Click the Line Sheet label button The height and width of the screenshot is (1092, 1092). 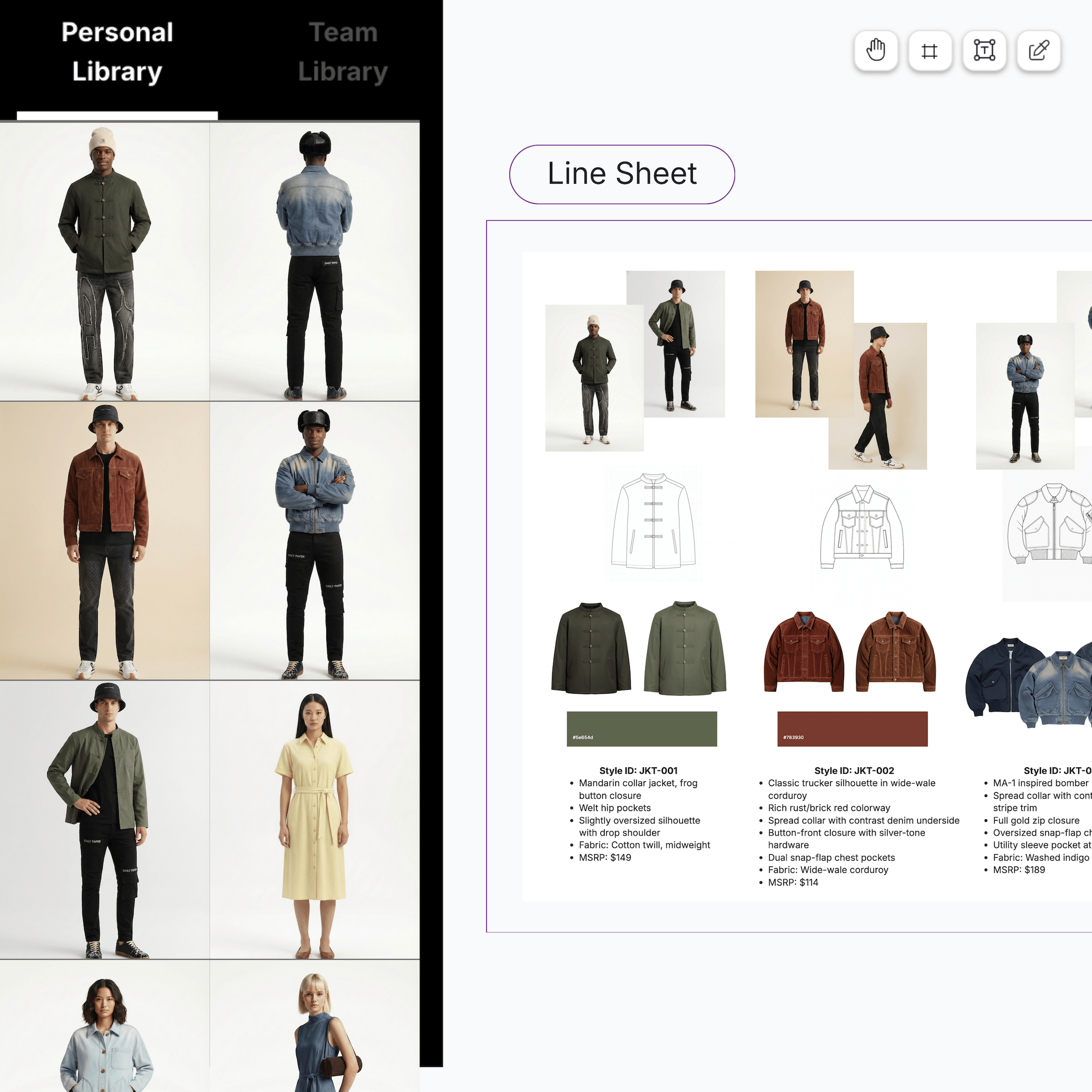point(622,175)
